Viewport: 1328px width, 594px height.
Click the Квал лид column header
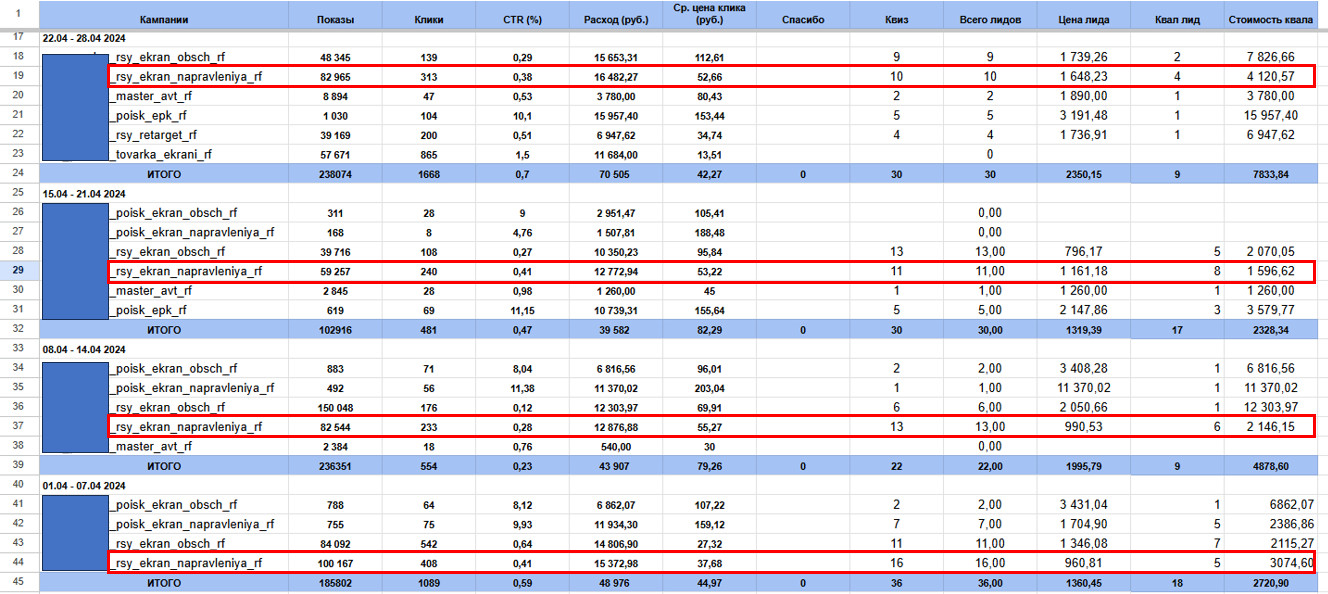1176,20
